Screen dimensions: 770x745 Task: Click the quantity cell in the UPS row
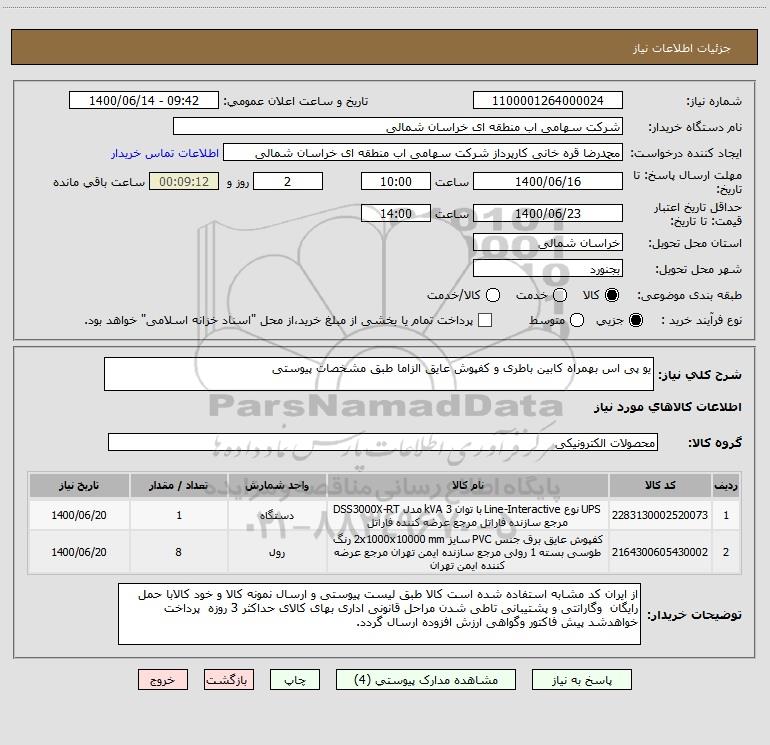[179, 516]
